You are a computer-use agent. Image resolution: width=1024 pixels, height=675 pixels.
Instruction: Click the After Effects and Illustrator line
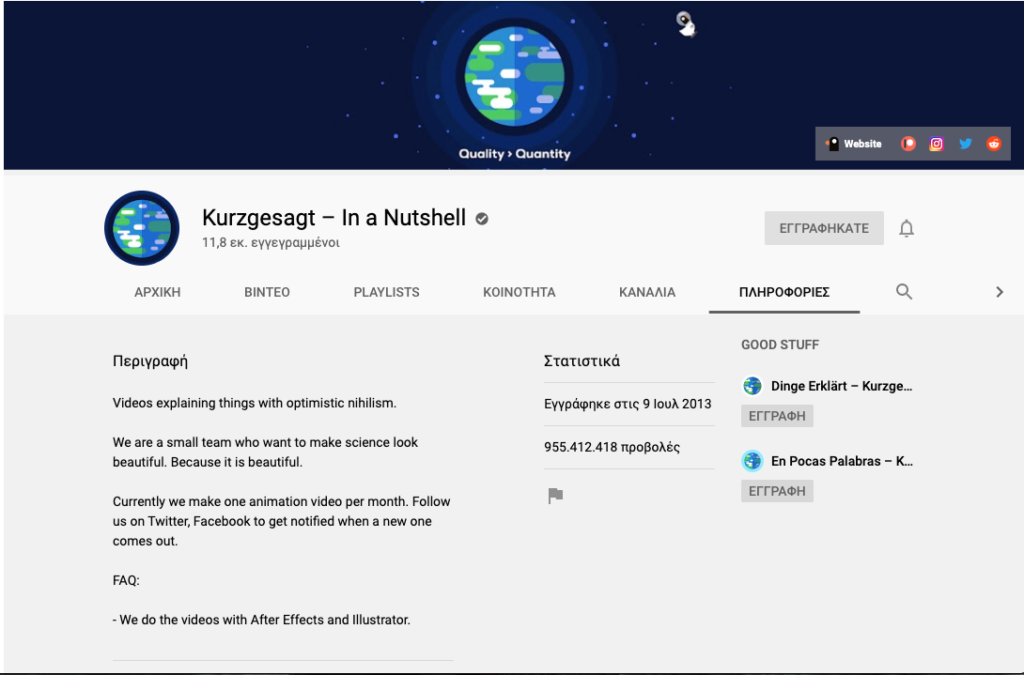pos(261,620)
